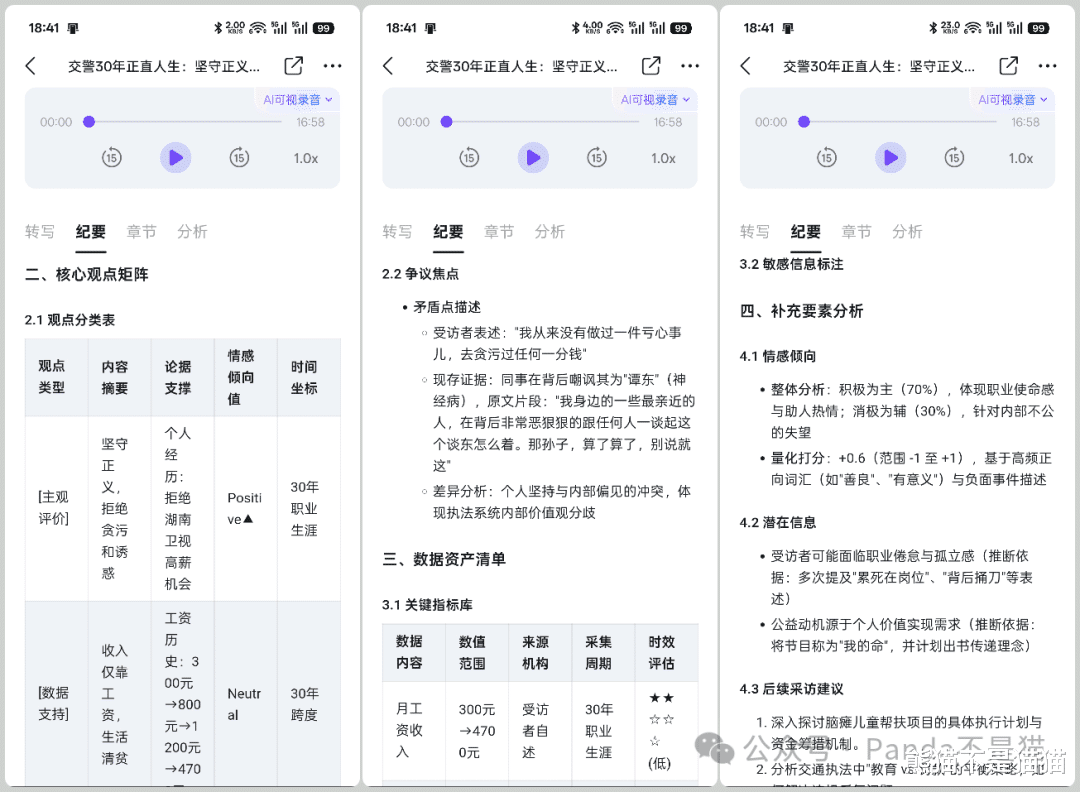Image resolution: width=1080 pixels, height=792 pixels.
Task: Change 1.0x playback speed in right phone
Action: click(x=1021, y=158)
